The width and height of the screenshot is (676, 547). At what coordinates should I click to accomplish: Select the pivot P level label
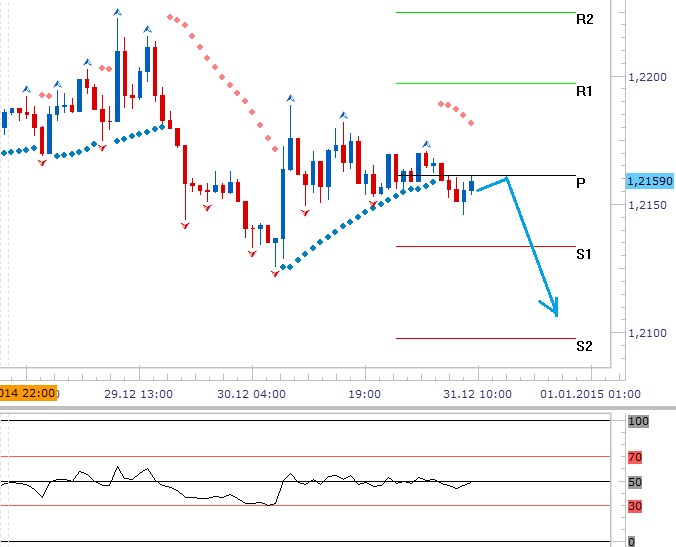click(x=580, y=183)
